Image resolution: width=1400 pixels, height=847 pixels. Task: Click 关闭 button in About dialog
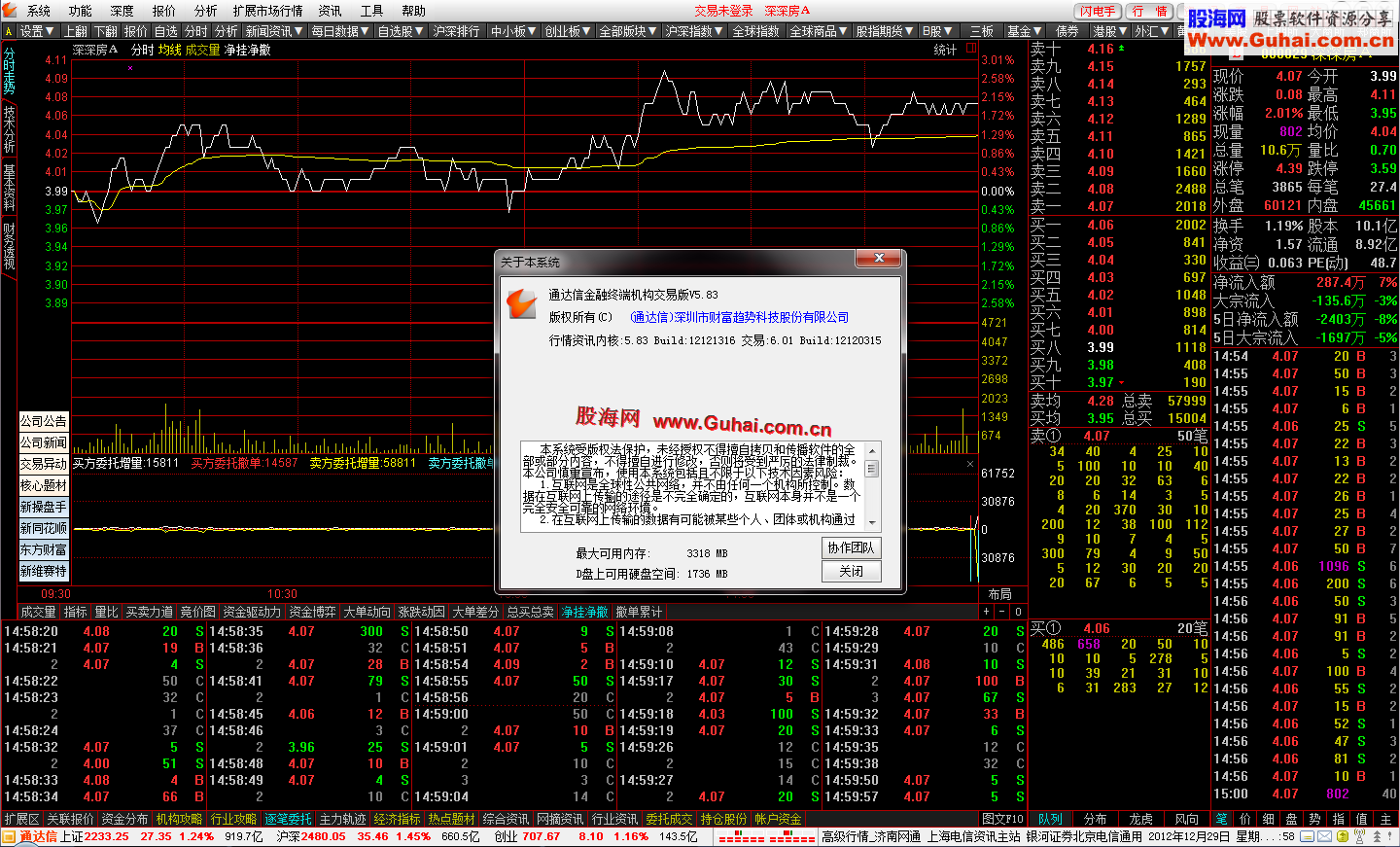coord(851,572)
